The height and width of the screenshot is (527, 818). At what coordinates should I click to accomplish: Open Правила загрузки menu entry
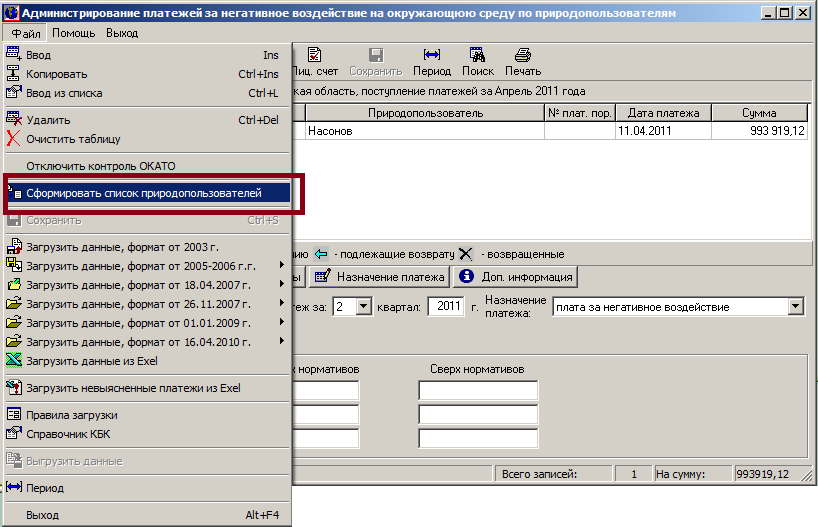pos(72,415)
